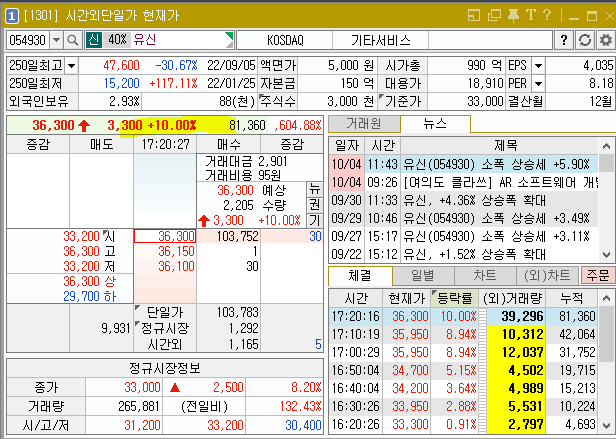The image size is (616, 439).
Task: Open settings with the gear icon
Action: click(x=605, y=40)
